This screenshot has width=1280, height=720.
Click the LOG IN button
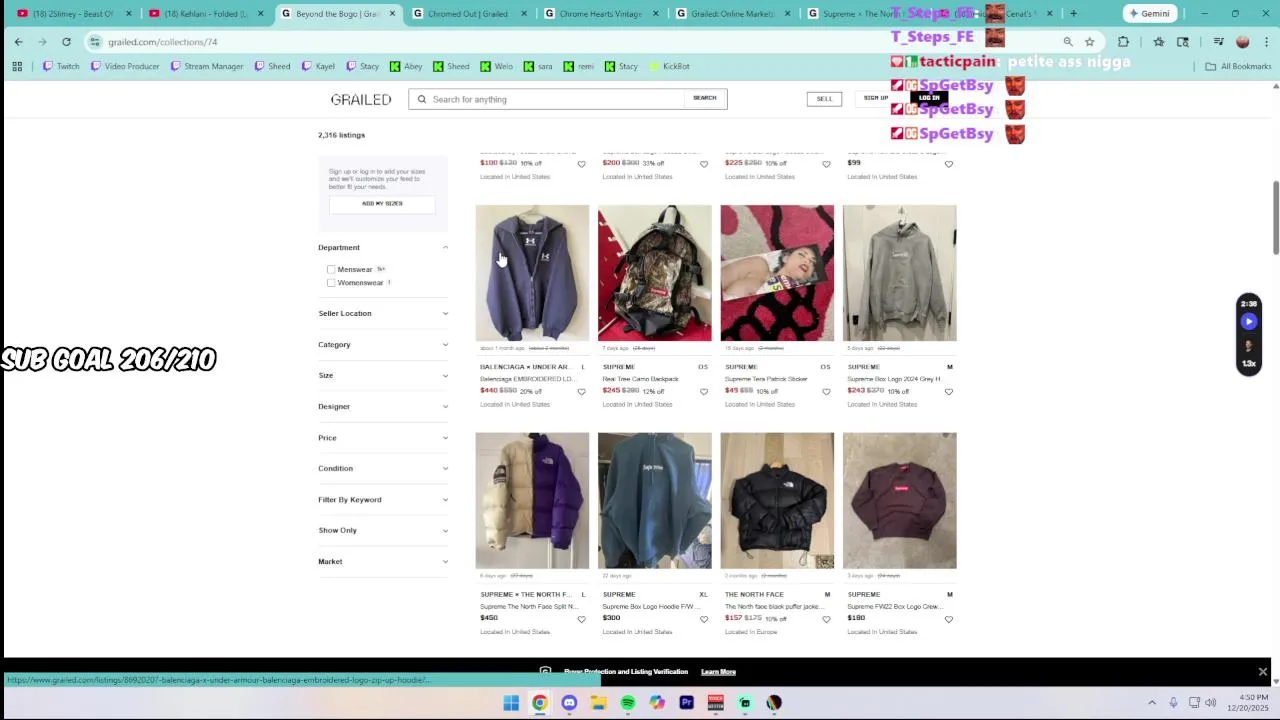click(x=930, y=98)
